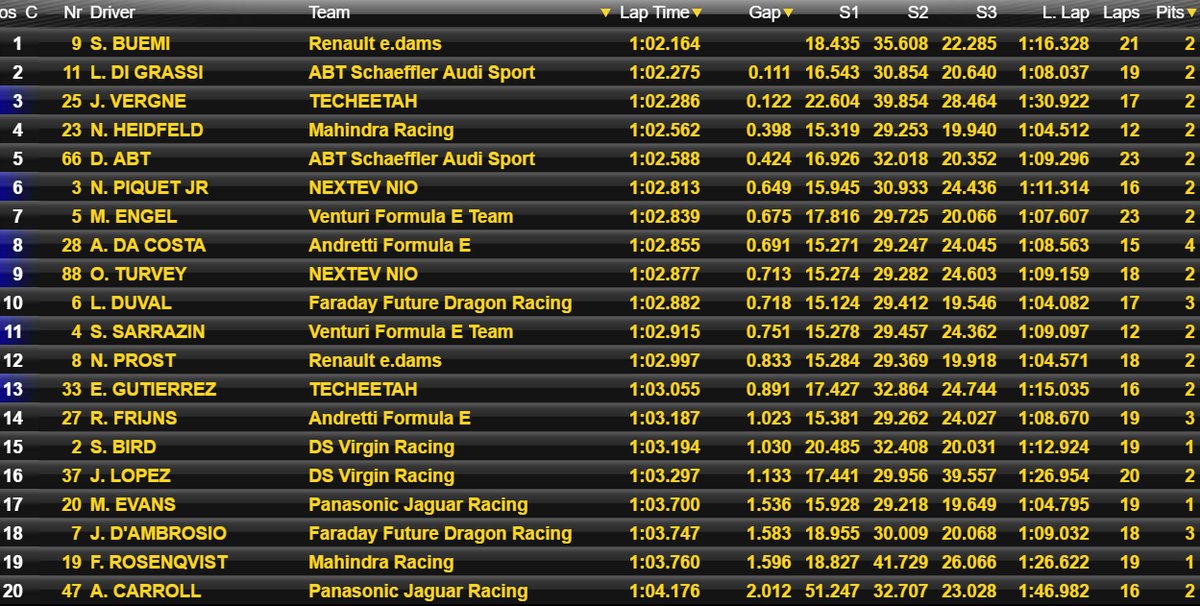The height and width of the screenshot is (606, 1200).
Task: Click car number 66 in Abt's row
Action: click(72, 159)
